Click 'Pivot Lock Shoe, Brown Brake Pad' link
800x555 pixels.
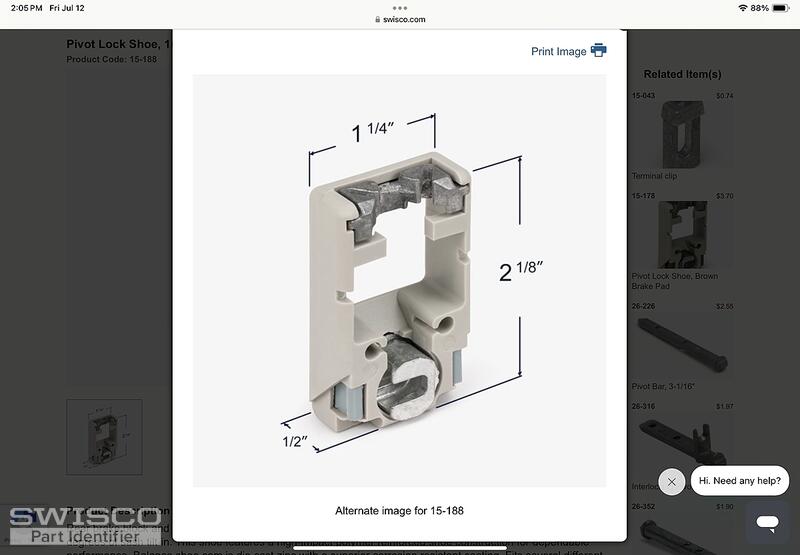[674, 281]
